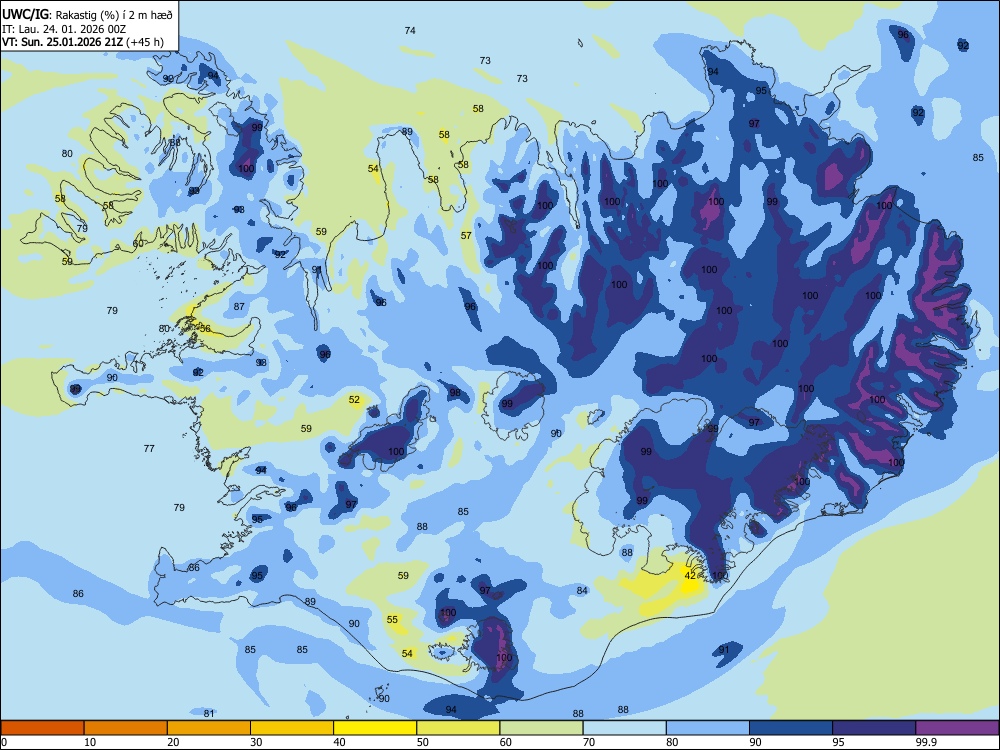Click the '74' humidity value near the top
The height and width of the screenshot is (750, 1000).
pyautogui.click(x=410, y=30)
